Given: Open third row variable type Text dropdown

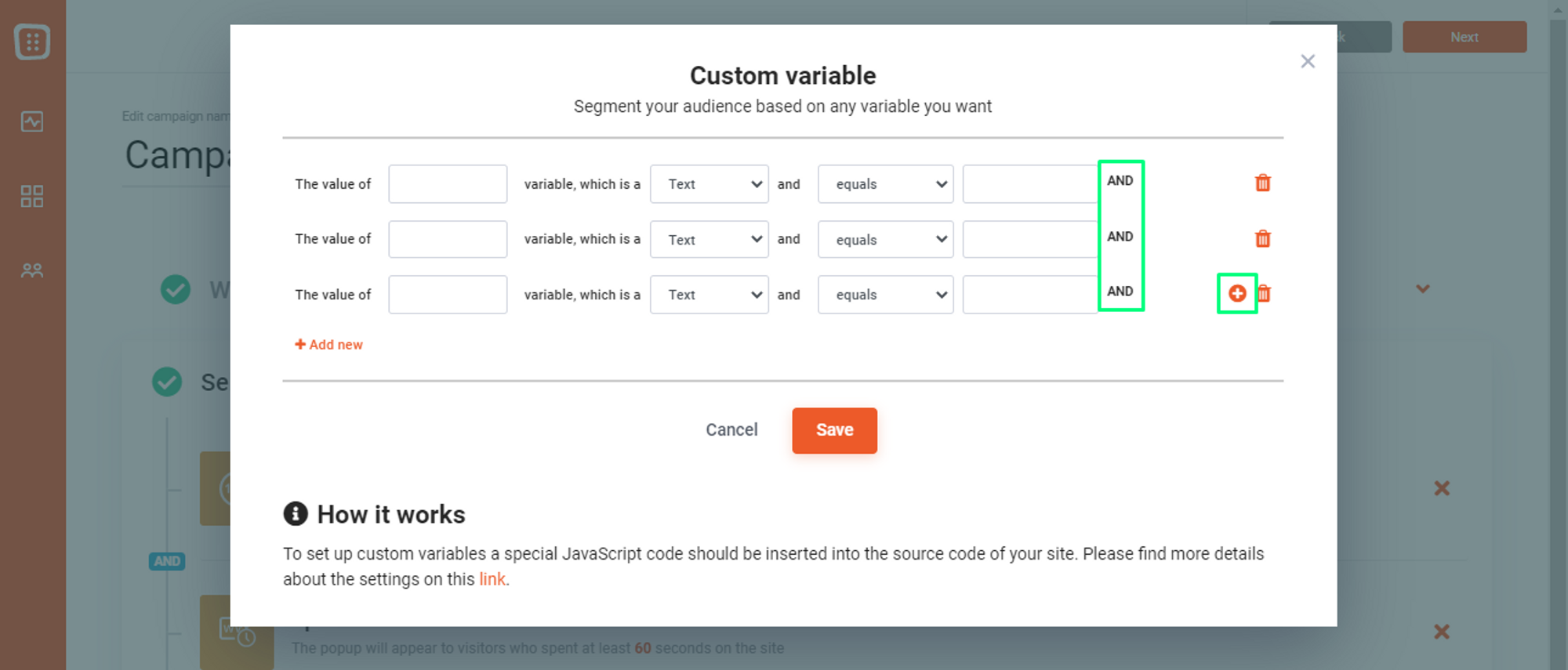Looking at the screenshot, I should click(710, 295).
